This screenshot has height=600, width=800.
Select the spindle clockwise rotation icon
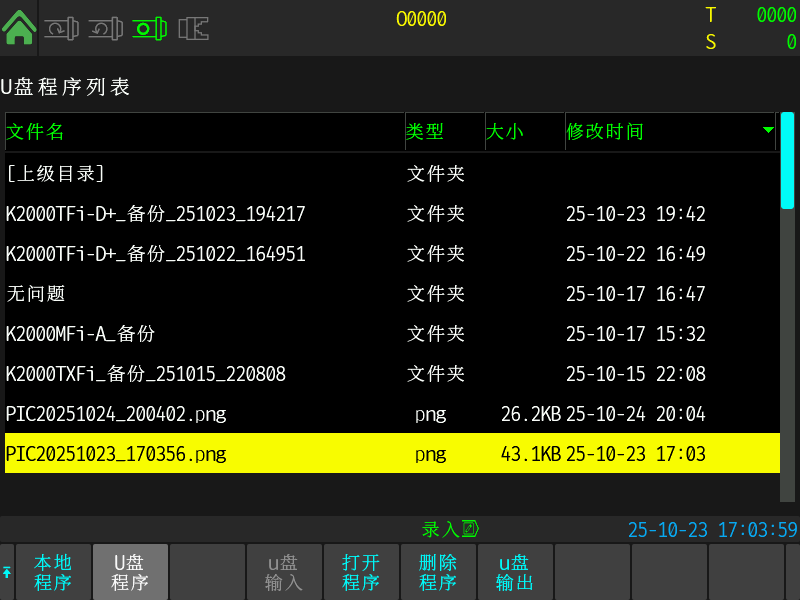[61, 29]
